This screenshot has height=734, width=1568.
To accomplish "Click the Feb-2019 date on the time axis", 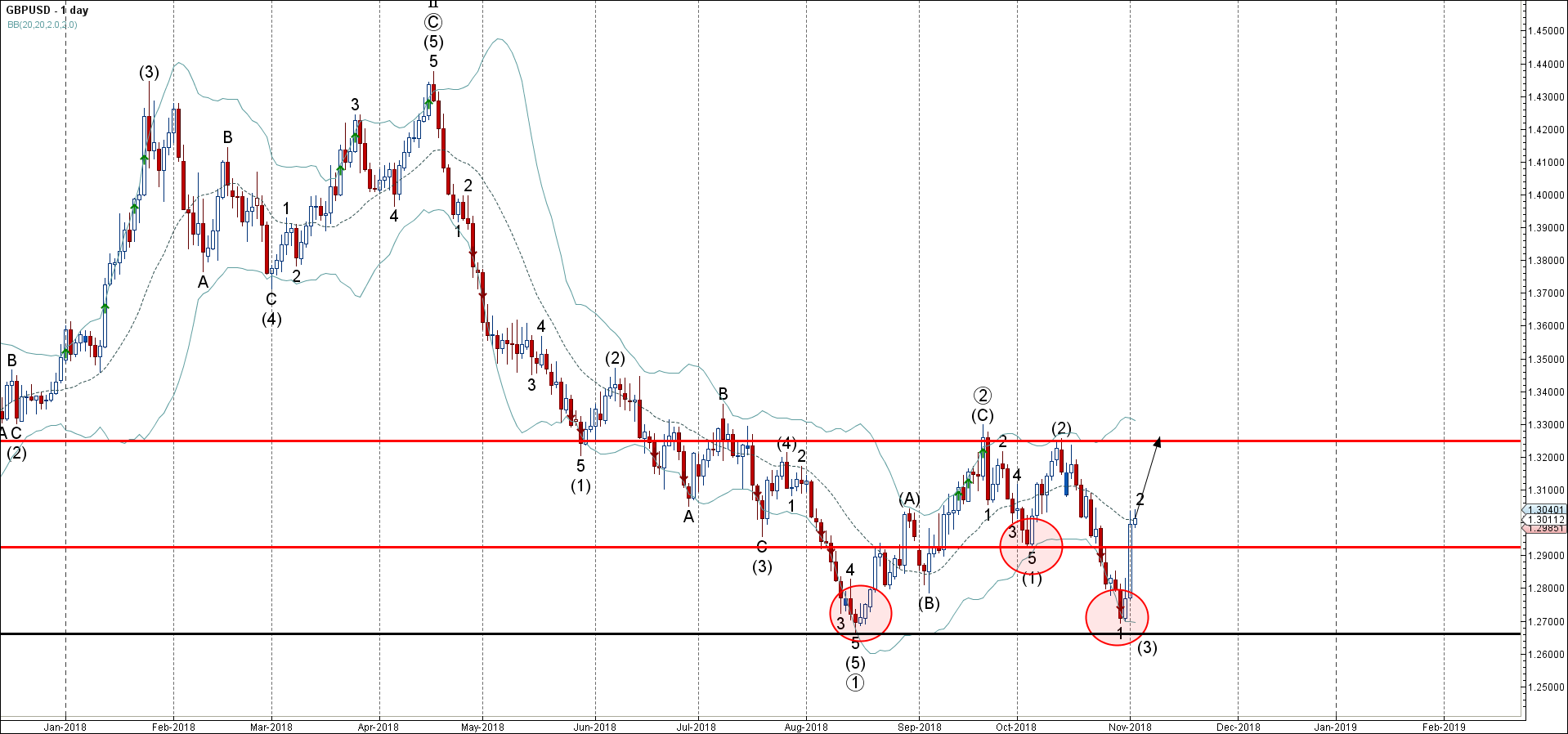I will (x=1444, y=727).
